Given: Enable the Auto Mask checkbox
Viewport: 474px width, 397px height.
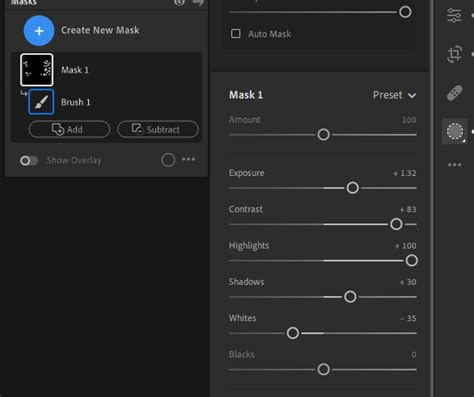Looking at the screenshot, I should [236, 34].
